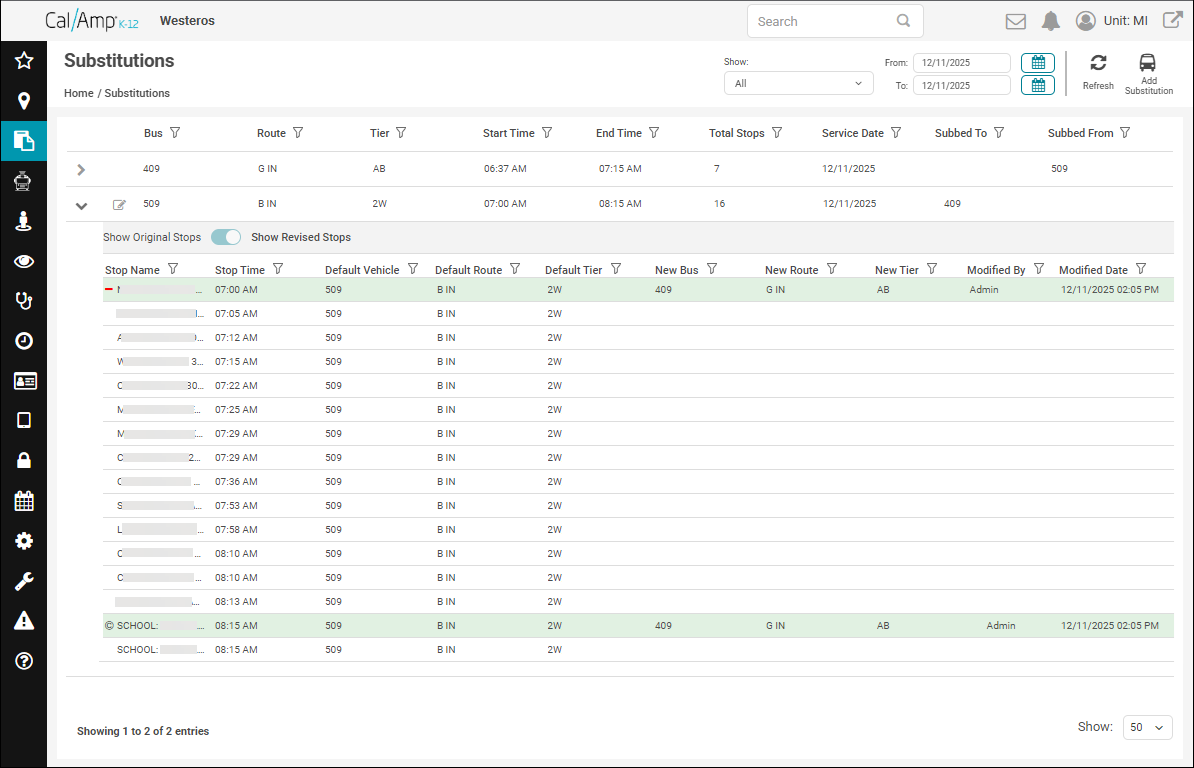
Task: Open the person pin sidebar icon
Action: point(24,221)
